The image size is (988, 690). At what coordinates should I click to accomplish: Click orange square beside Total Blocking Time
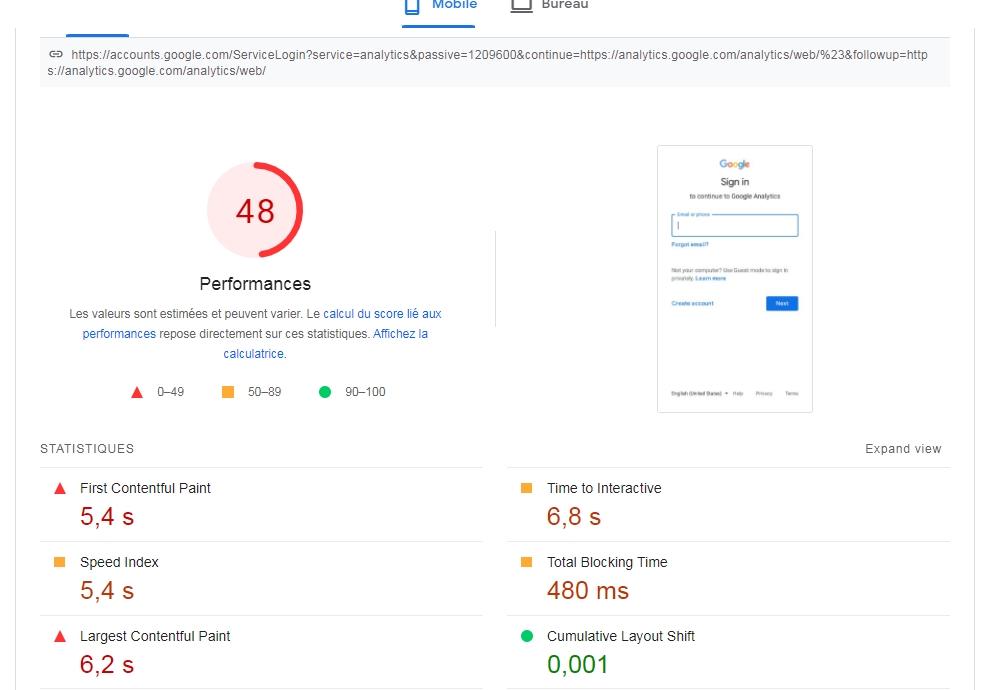(x=527, y=562)
